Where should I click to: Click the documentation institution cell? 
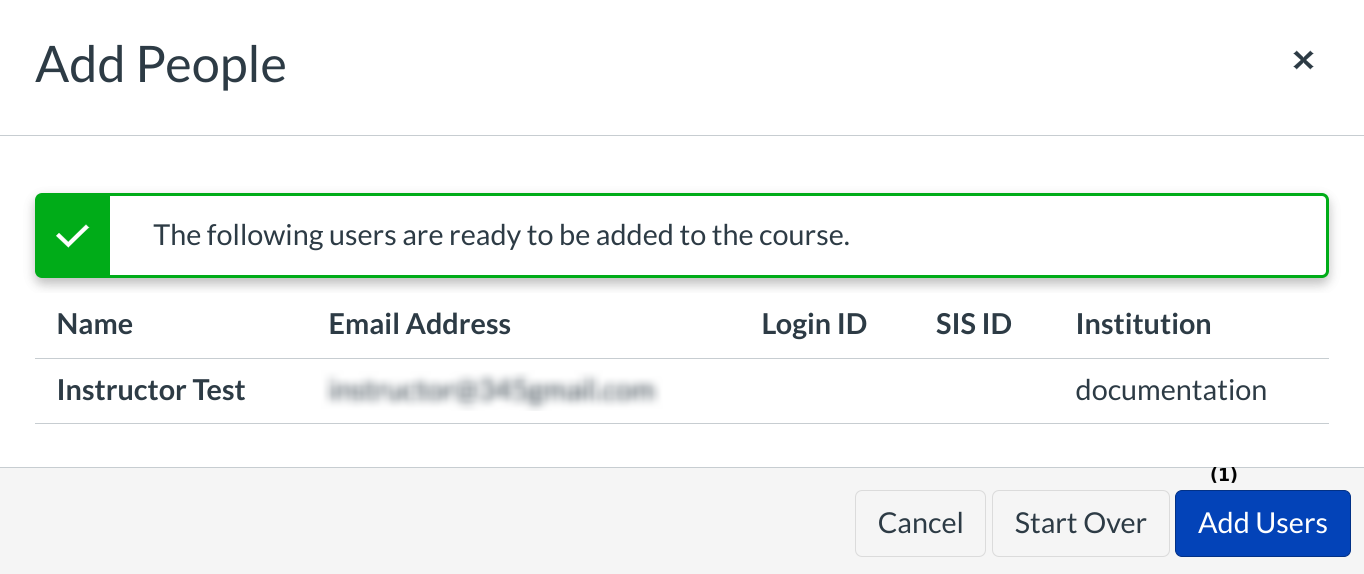(x=1171, y=390)
